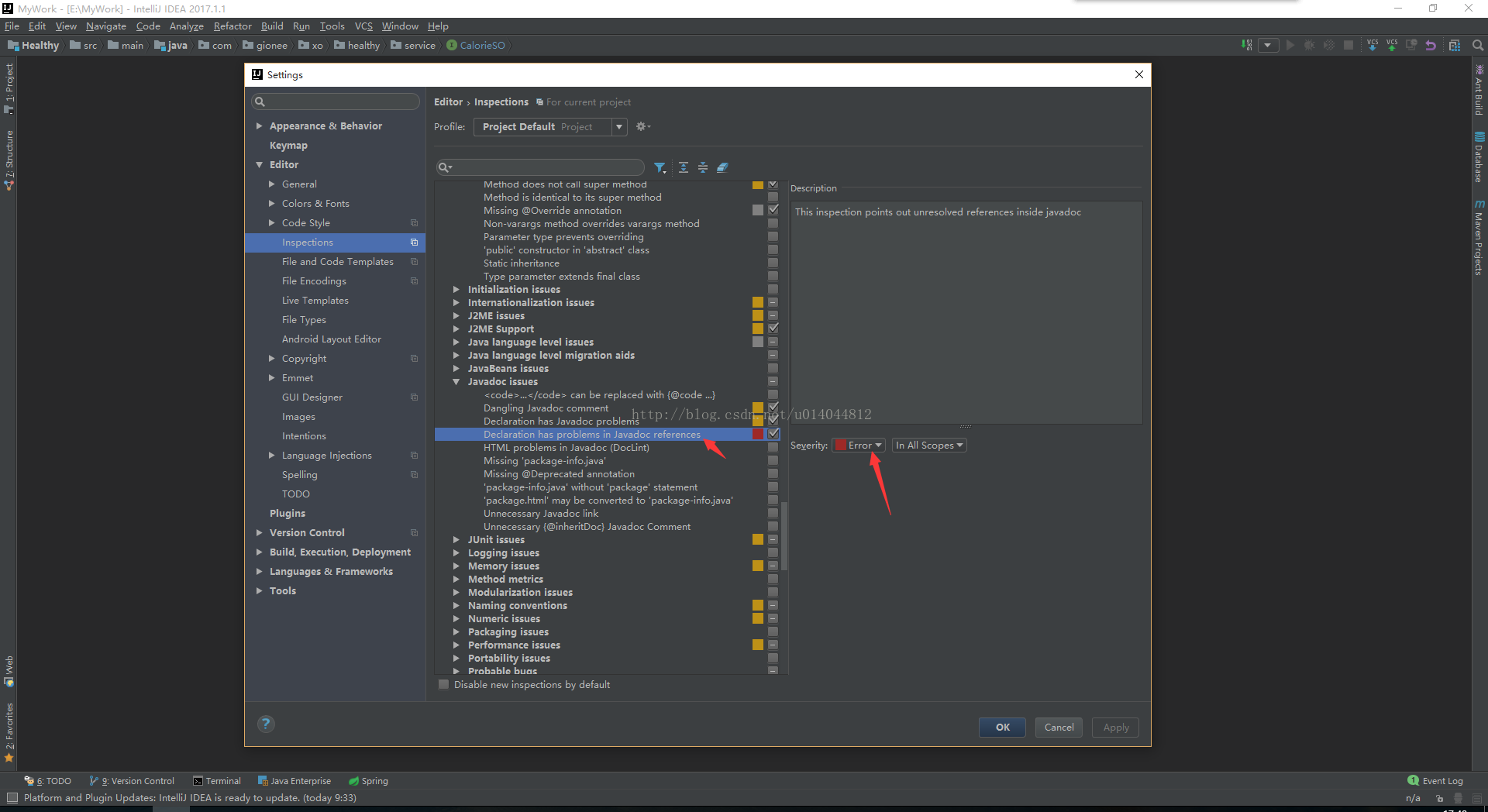
Task: Click the Show History toolbar icon
Action: tap(1411, 45)
